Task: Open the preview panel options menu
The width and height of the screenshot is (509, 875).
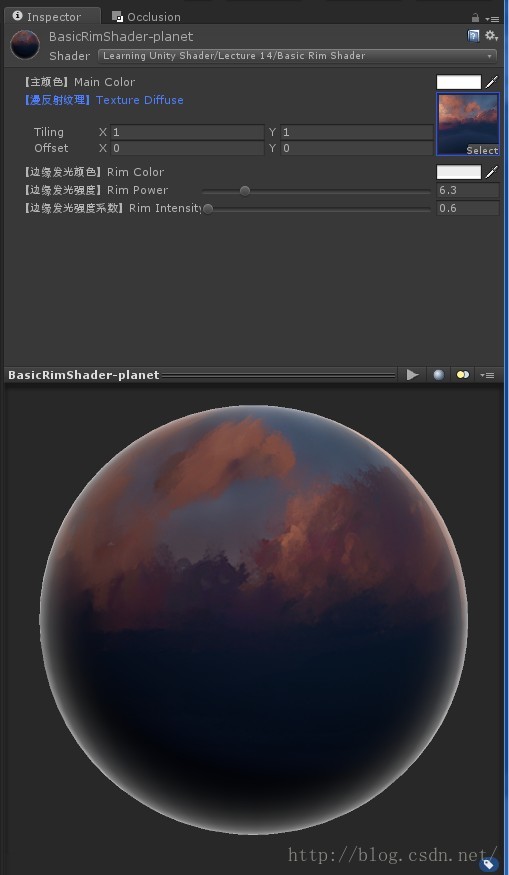Action: 487,376
